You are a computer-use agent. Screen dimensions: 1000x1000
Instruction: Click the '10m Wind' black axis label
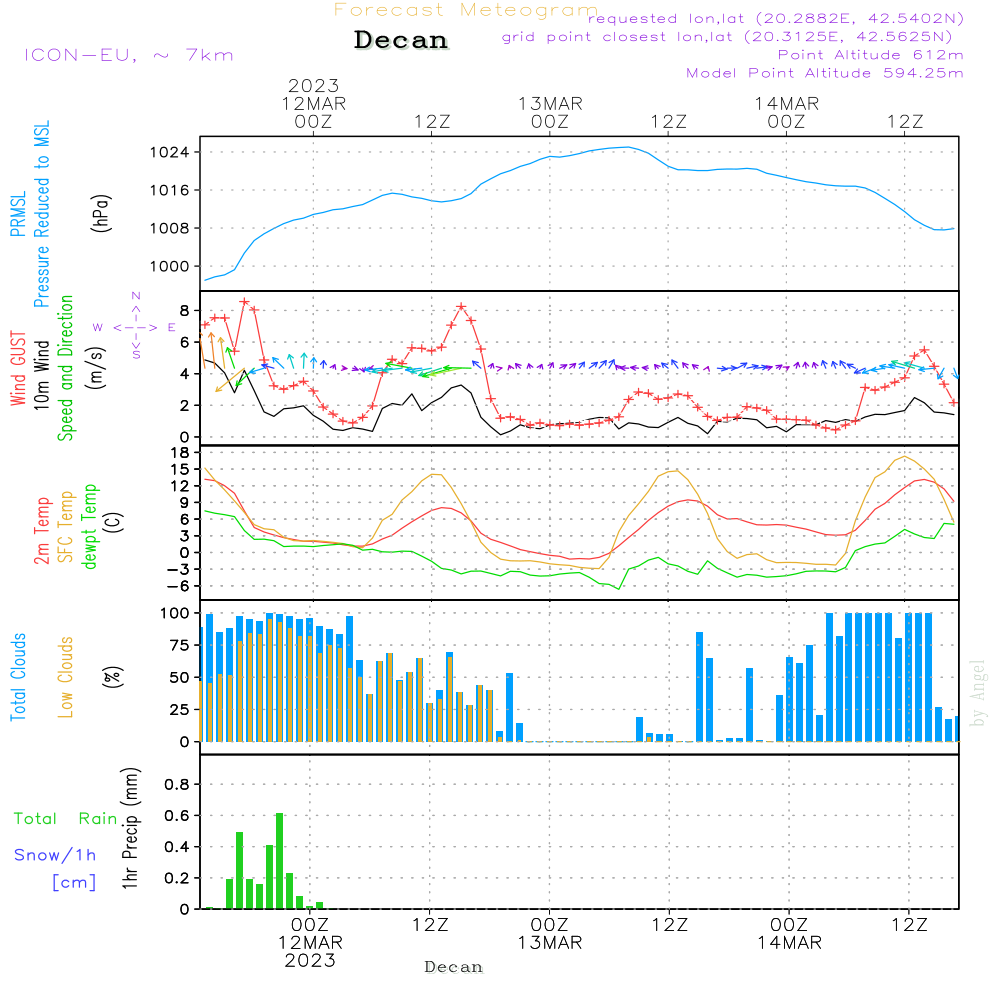pos(41,374)
